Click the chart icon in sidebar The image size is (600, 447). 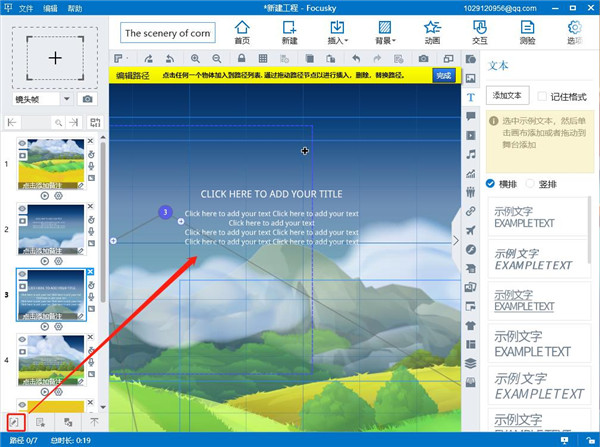pyautogui.click(x=471, y=173)
